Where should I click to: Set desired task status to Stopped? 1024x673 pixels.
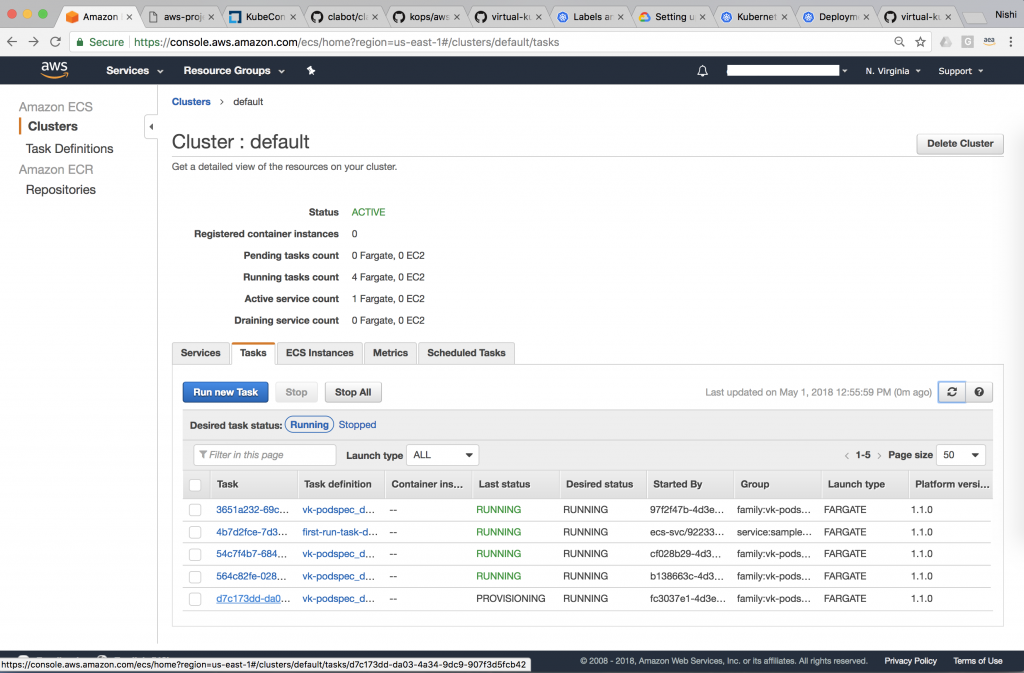click(x=357, y=424)
